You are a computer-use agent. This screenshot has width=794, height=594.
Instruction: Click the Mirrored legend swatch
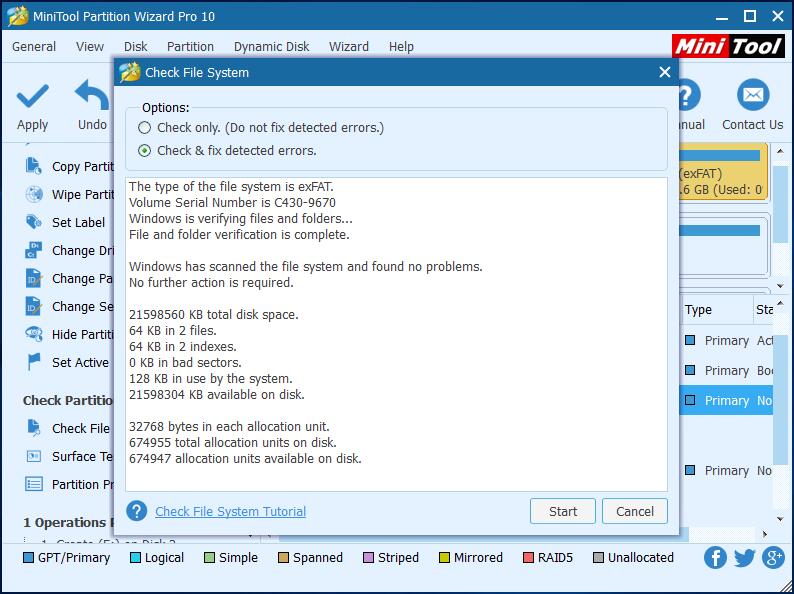(444, 558)
